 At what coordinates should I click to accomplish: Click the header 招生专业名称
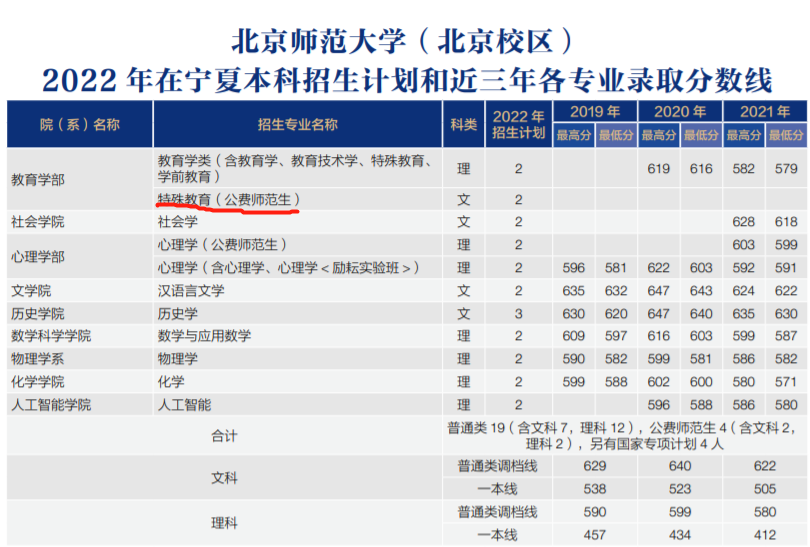298,124
